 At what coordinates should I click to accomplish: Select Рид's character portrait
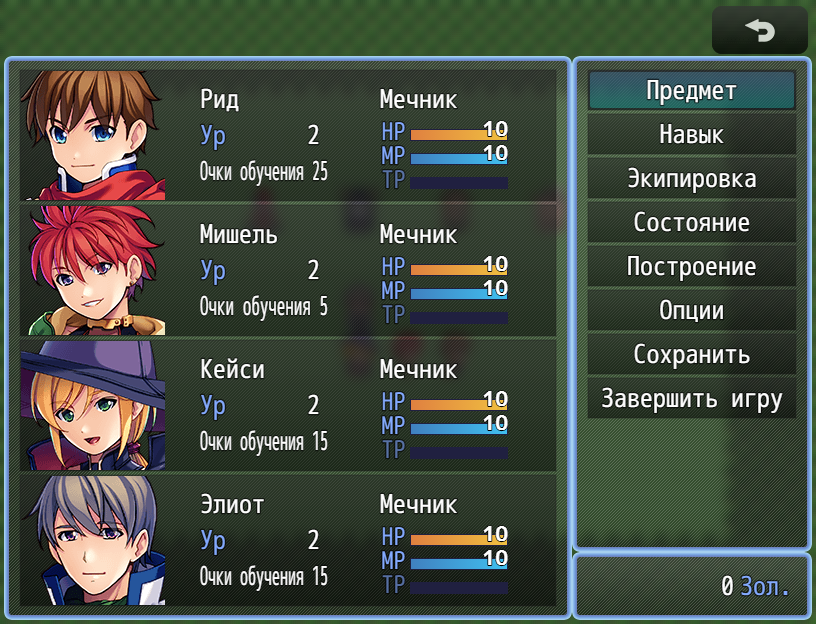[x=93, y=135]
